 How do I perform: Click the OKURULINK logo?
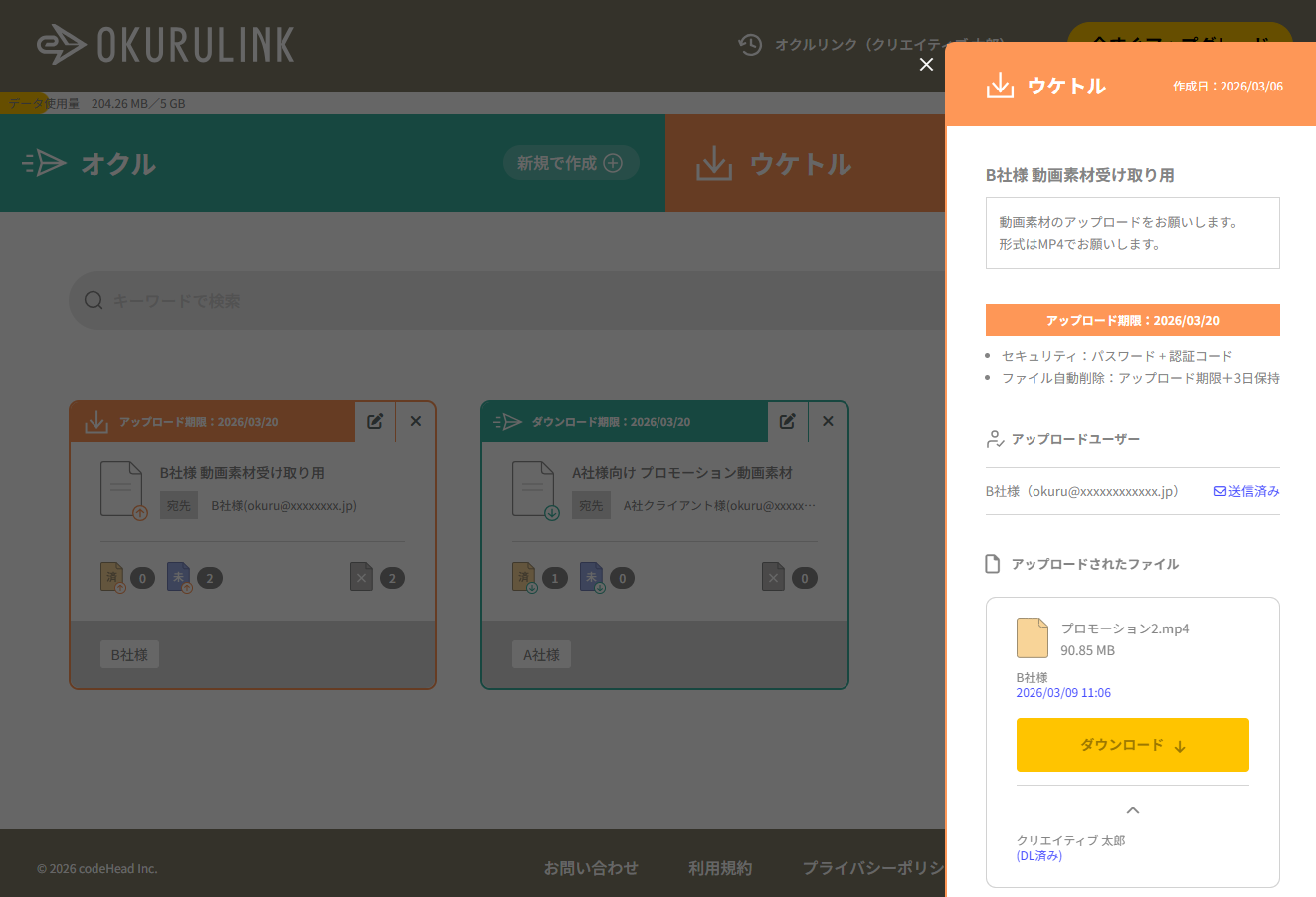[x=166, y=45]
